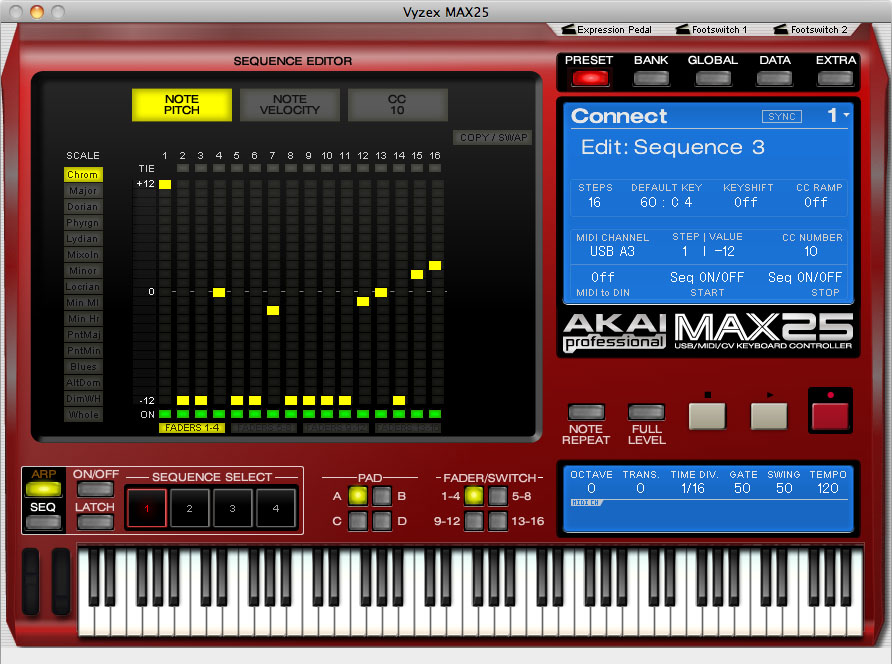892x664 pixels.
Task: Choose sequence 3 in Sequence Select
Action: click(232, 510)
